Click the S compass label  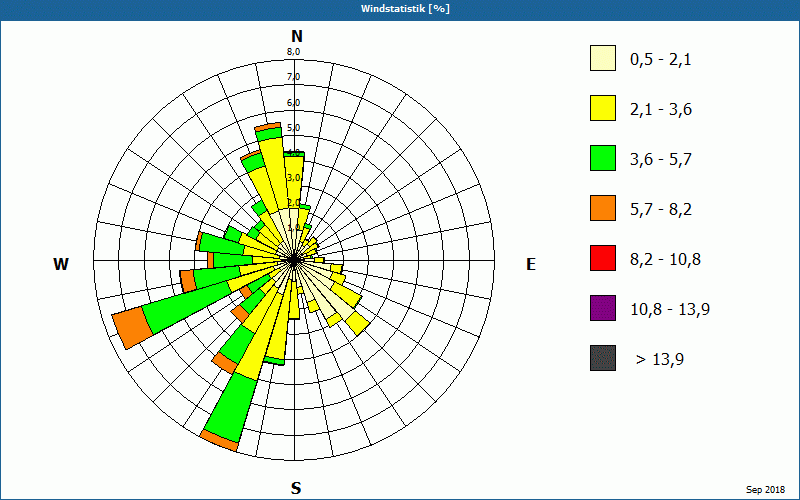pyautogui.click(x=296, y=488)
